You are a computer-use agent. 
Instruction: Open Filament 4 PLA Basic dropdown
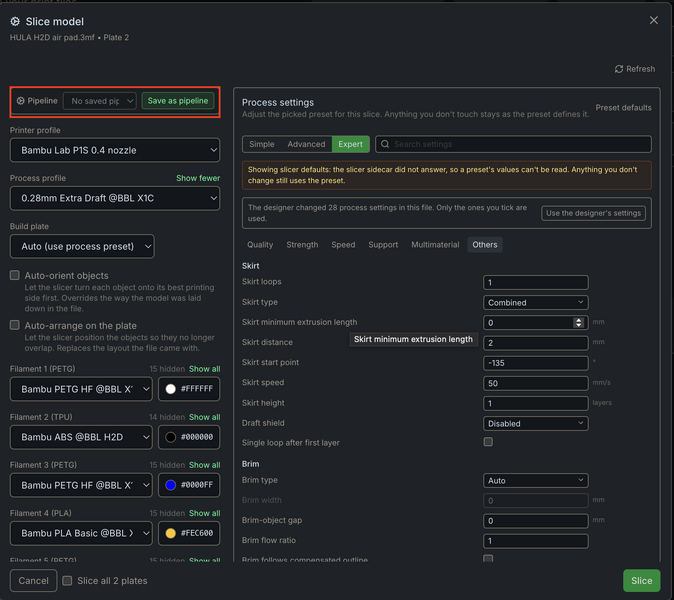[81, 533]
